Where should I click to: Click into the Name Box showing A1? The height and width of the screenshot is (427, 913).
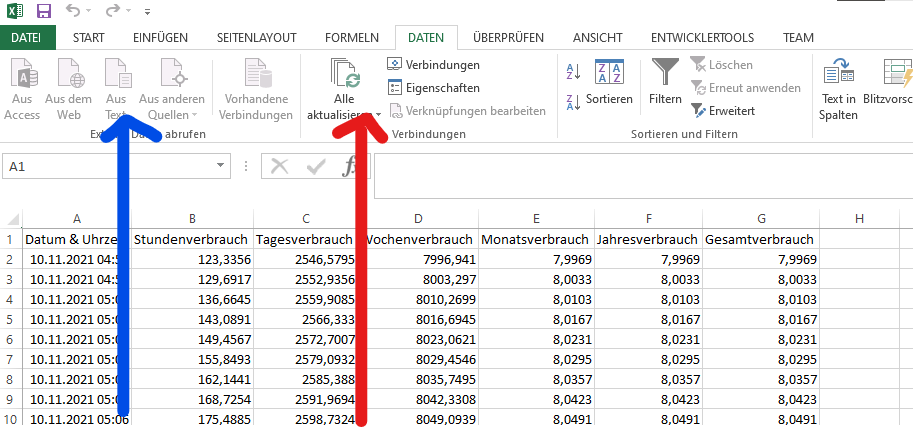[x=108, y=167]
